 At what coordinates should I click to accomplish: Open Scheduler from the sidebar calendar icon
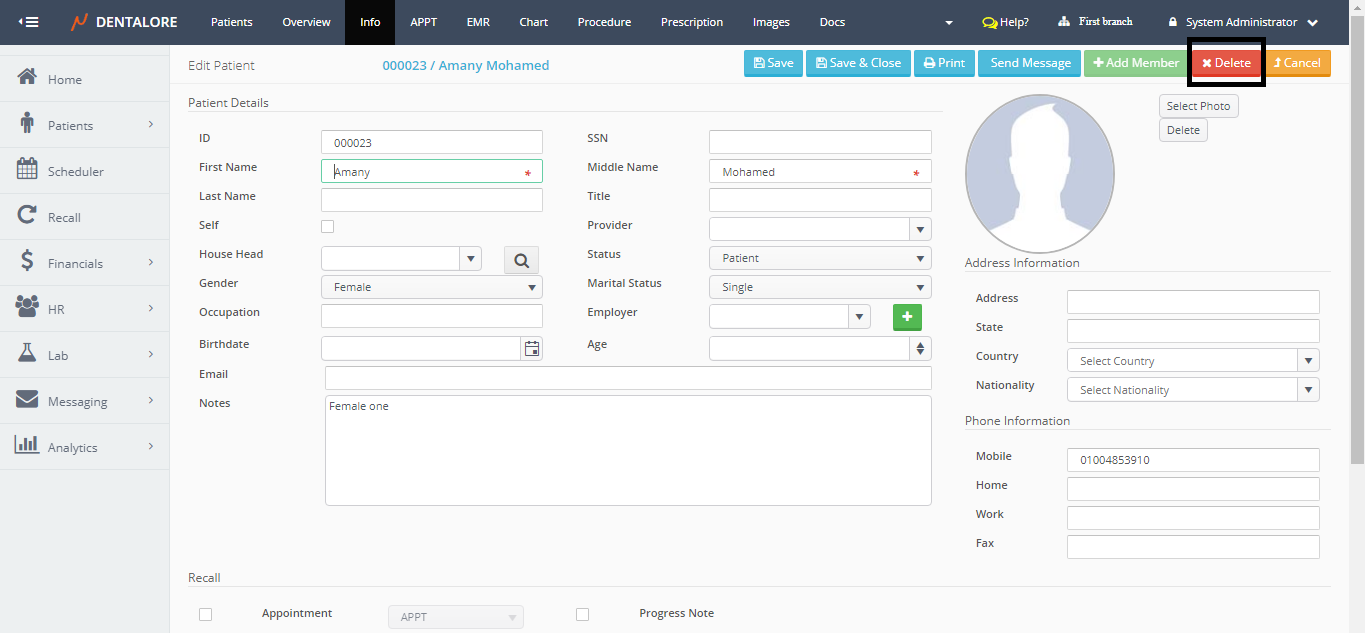tap(28, 170)
